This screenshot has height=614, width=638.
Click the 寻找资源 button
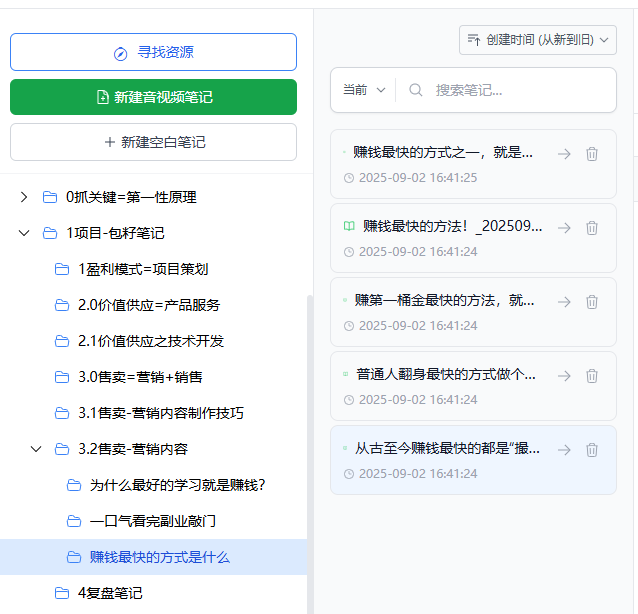coord(153,52)
